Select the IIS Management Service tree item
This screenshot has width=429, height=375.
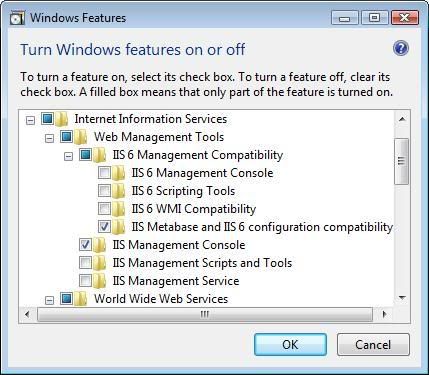coord(176,281)
